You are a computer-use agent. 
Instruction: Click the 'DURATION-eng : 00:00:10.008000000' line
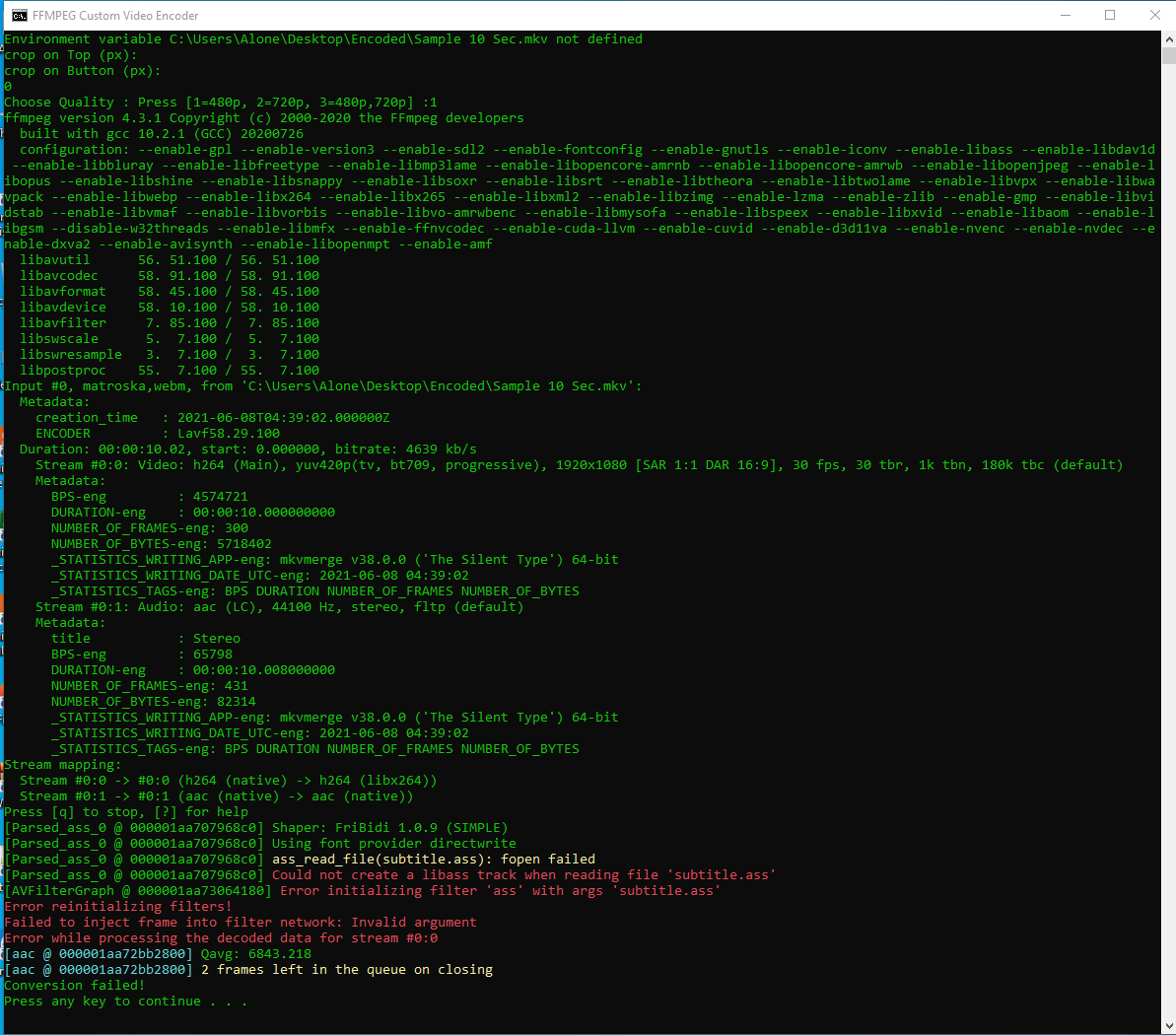tap(193, 669)
